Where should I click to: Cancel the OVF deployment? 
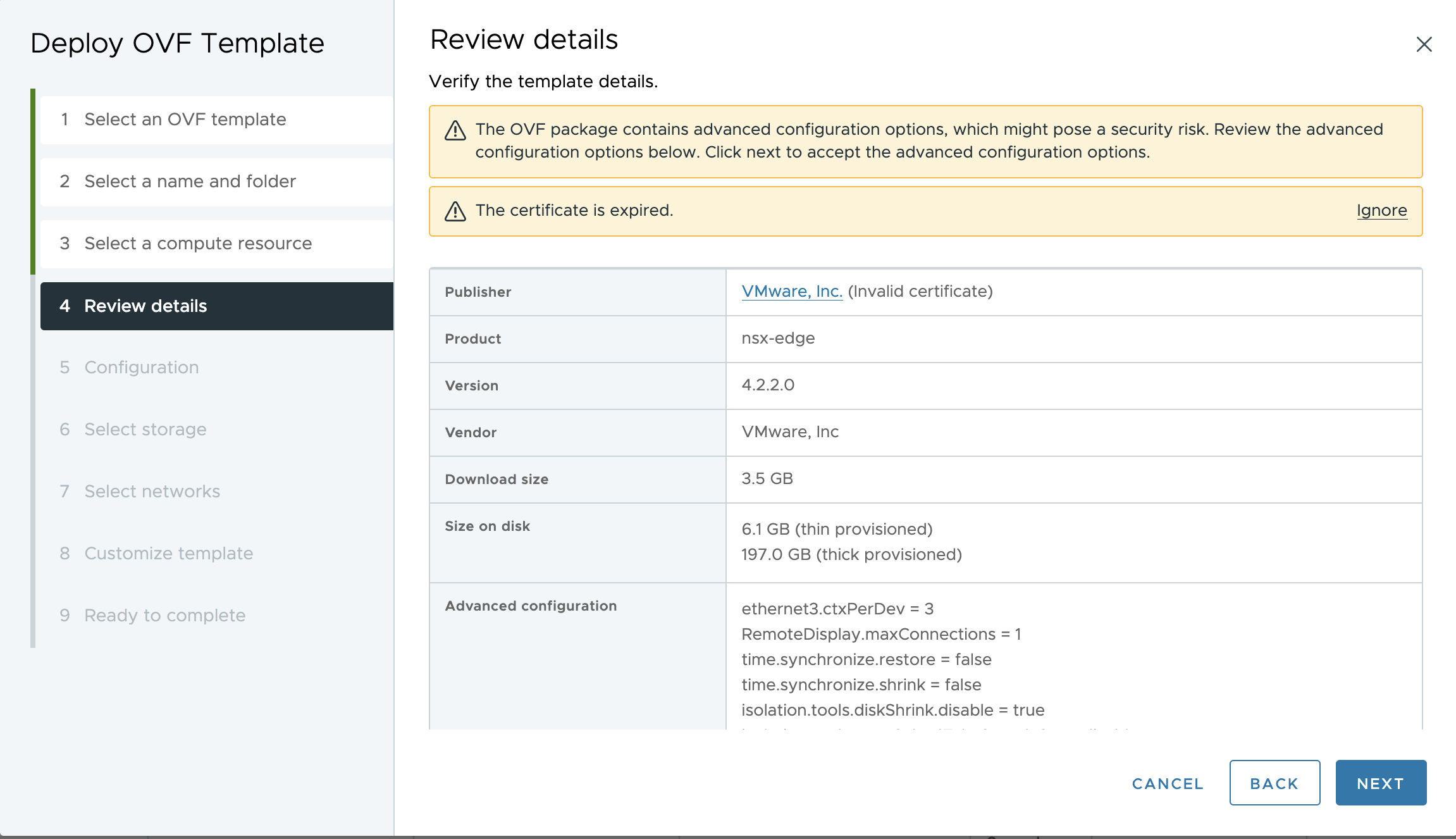point(1167,783)
